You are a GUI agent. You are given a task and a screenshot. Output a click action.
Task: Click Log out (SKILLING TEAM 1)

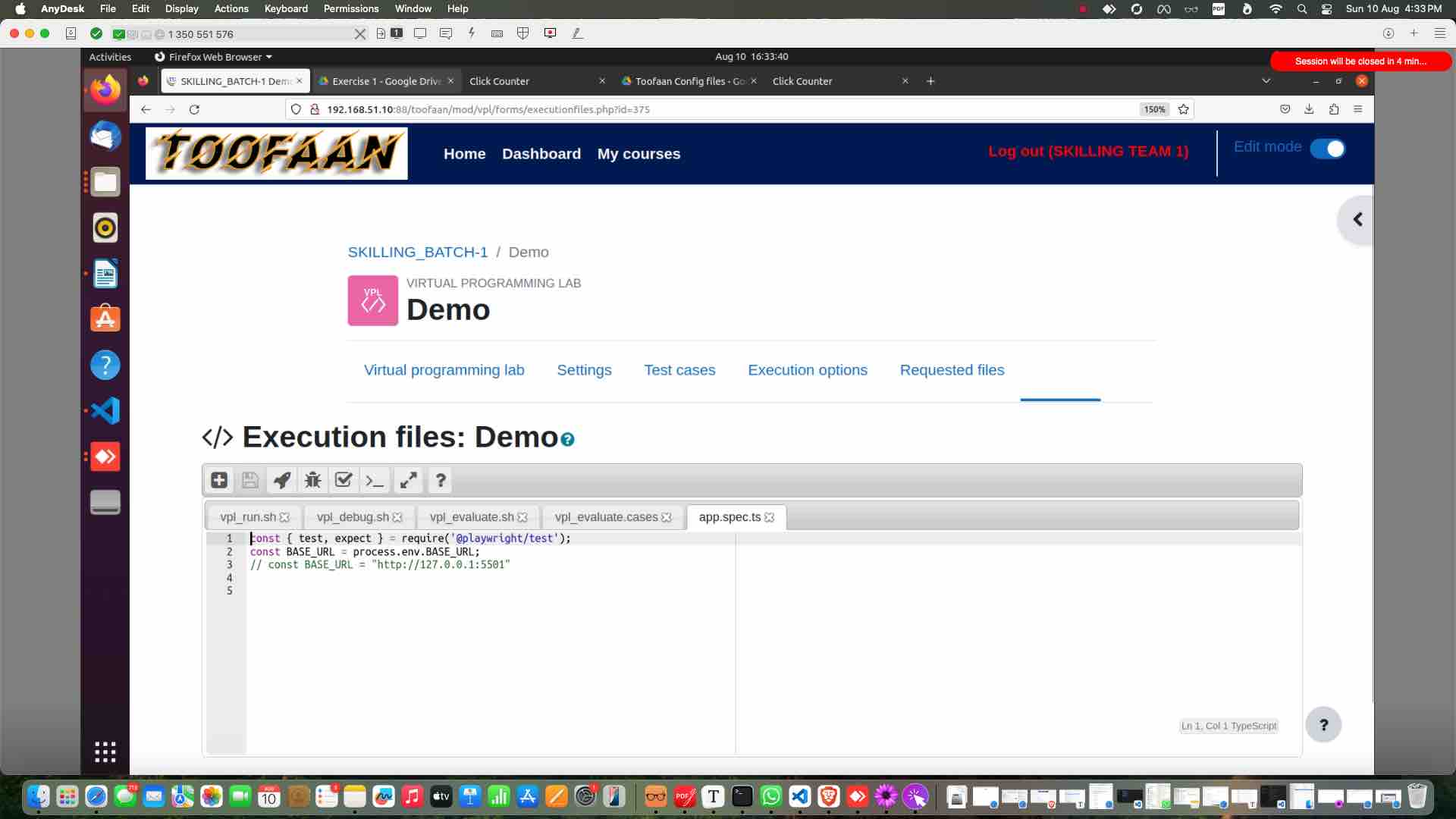1088,151
